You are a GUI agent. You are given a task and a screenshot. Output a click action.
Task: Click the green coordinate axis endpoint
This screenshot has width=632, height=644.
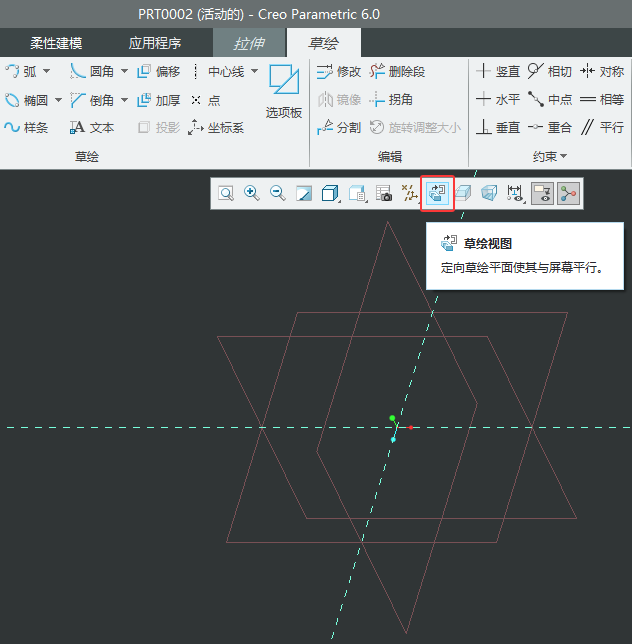[392, 418]
